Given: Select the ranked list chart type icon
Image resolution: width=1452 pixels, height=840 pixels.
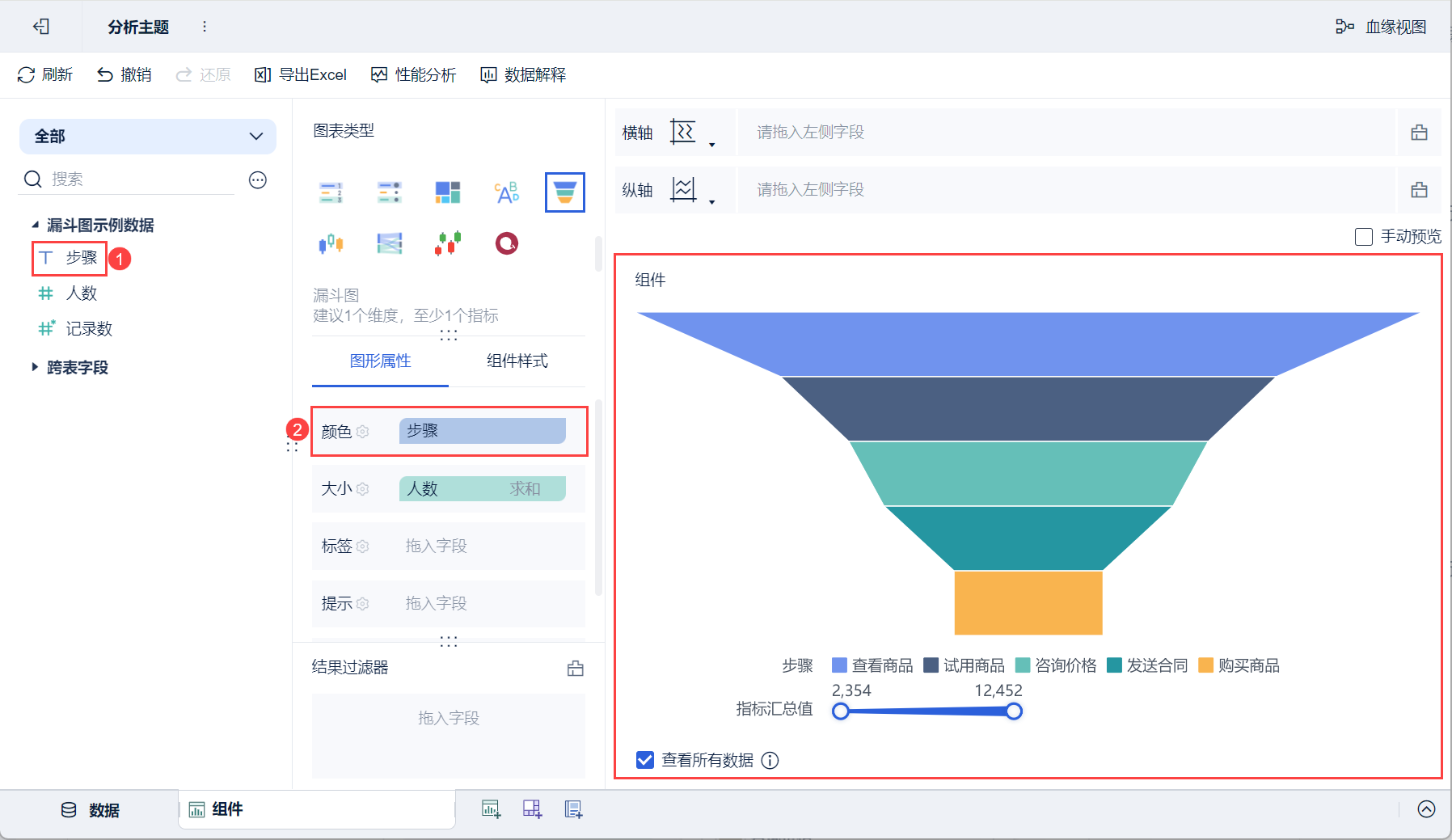Looking at the screenshot, I should (x=331, y=192).
